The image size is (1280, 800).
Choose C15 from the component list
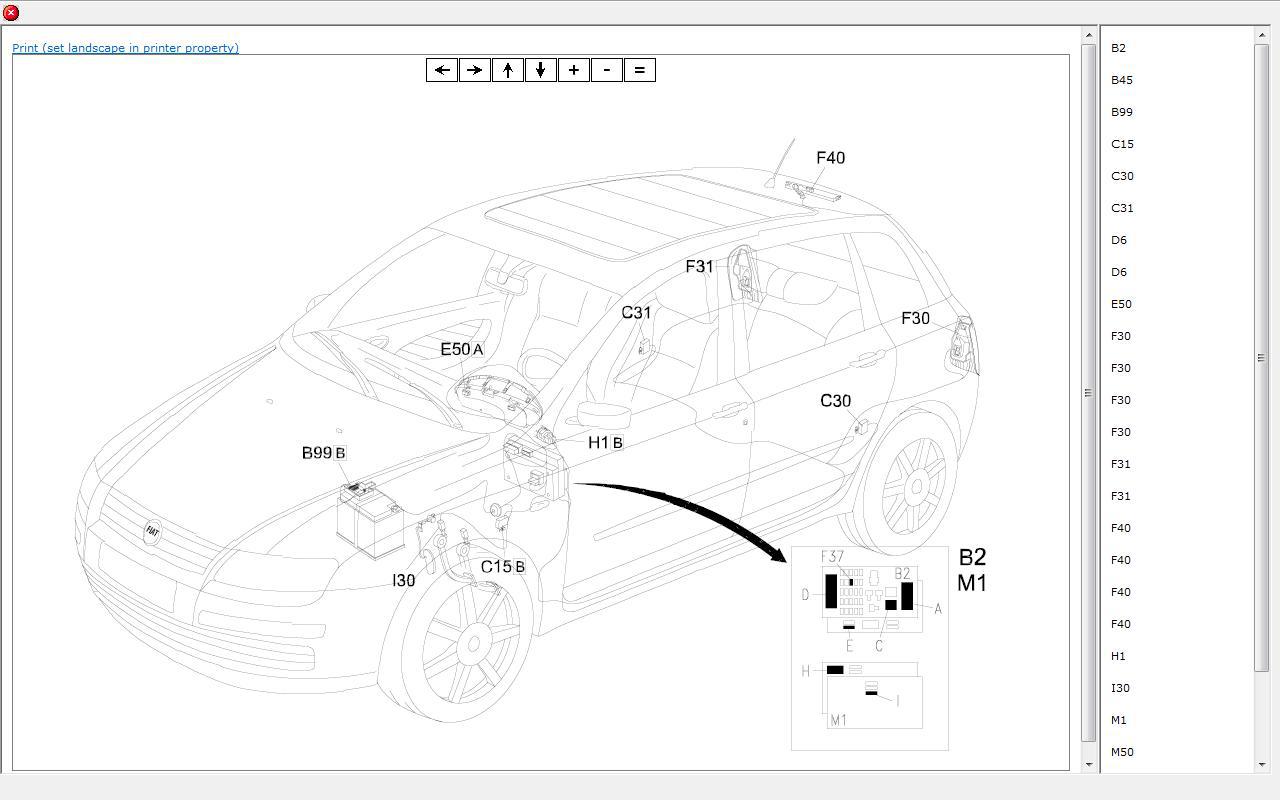click(1122, 144)
